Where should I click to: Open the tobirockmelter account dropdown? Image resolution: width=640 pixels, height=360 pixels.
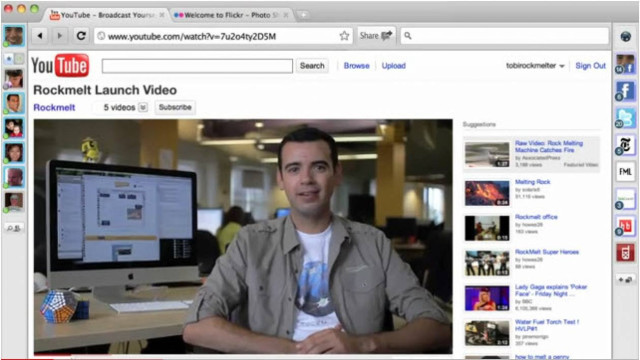(535, 66)
